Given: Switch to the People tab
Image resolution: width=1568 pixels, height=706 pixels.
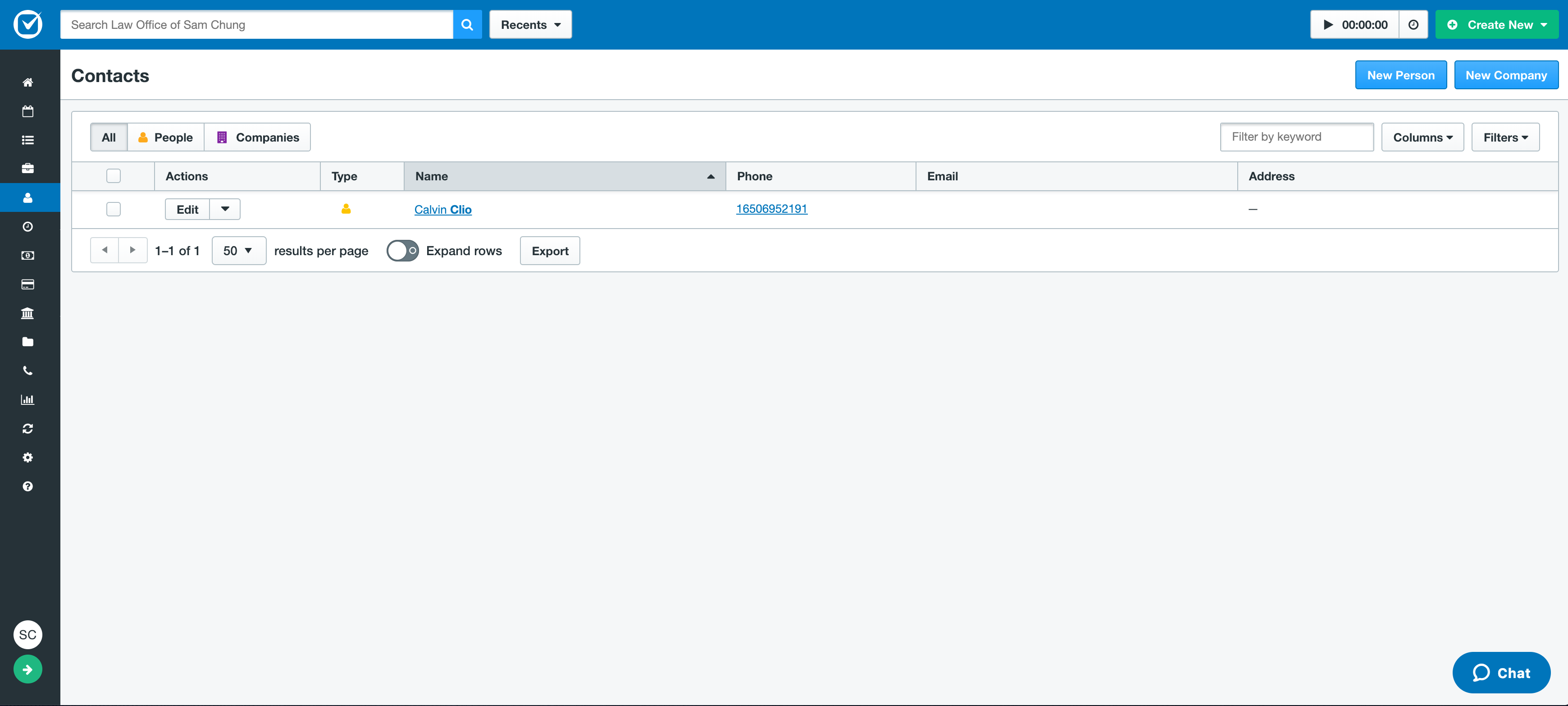Looking at the screenshot, I should tap(165, 137).
